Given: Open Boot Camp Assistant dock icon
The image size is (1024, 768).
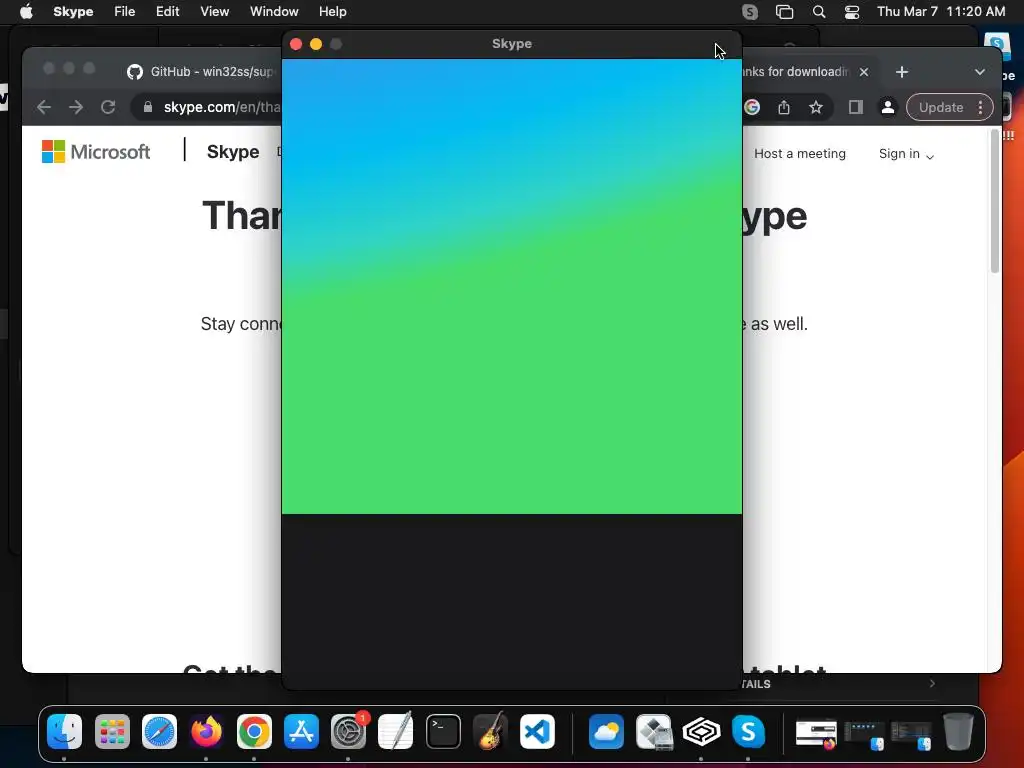Looking at the screenshot, I should point(654,731).
